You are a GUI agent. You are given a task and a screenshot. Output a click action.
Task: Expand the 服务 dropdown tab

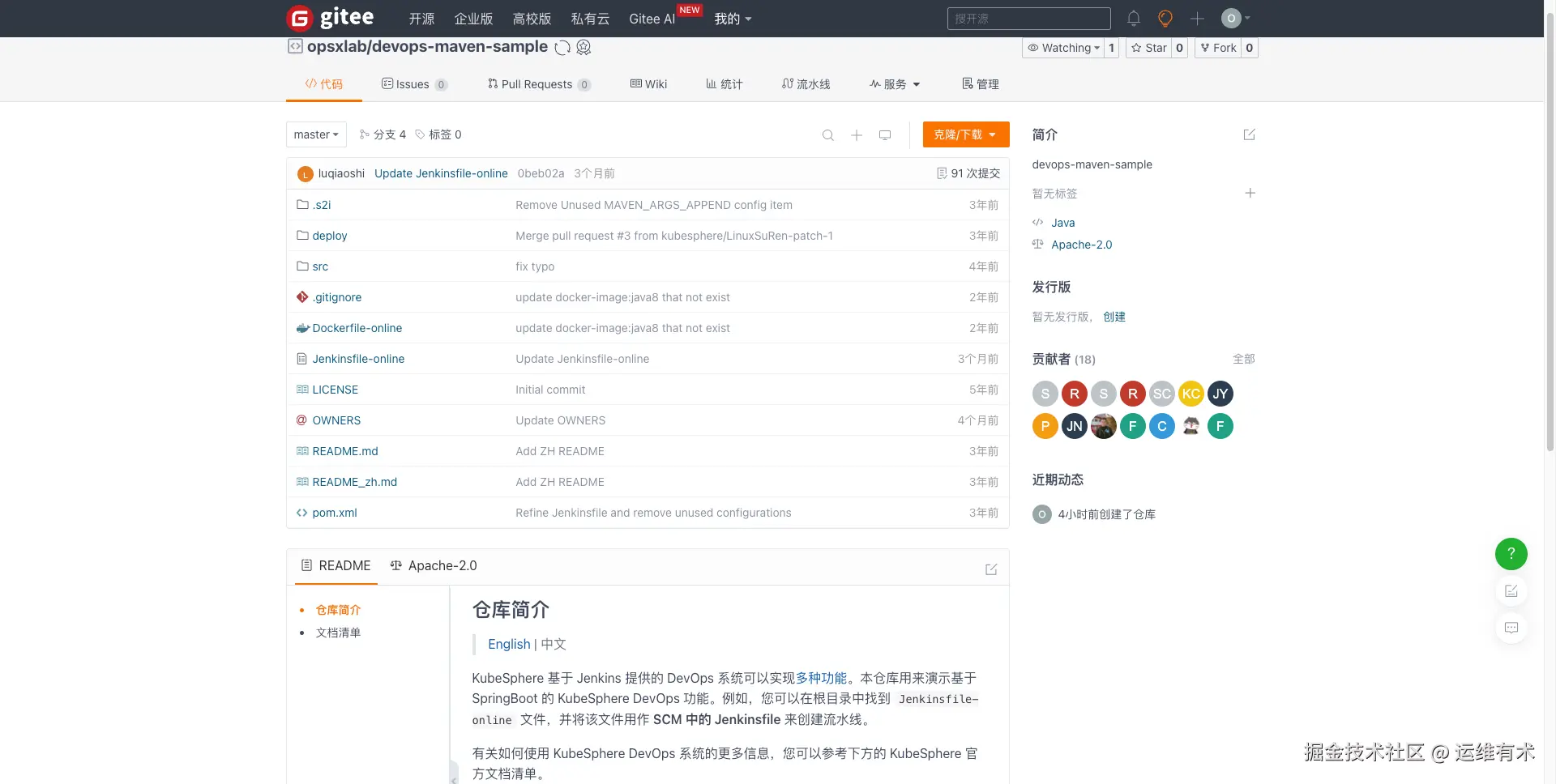pyautogui.click(x=895, y=84)
